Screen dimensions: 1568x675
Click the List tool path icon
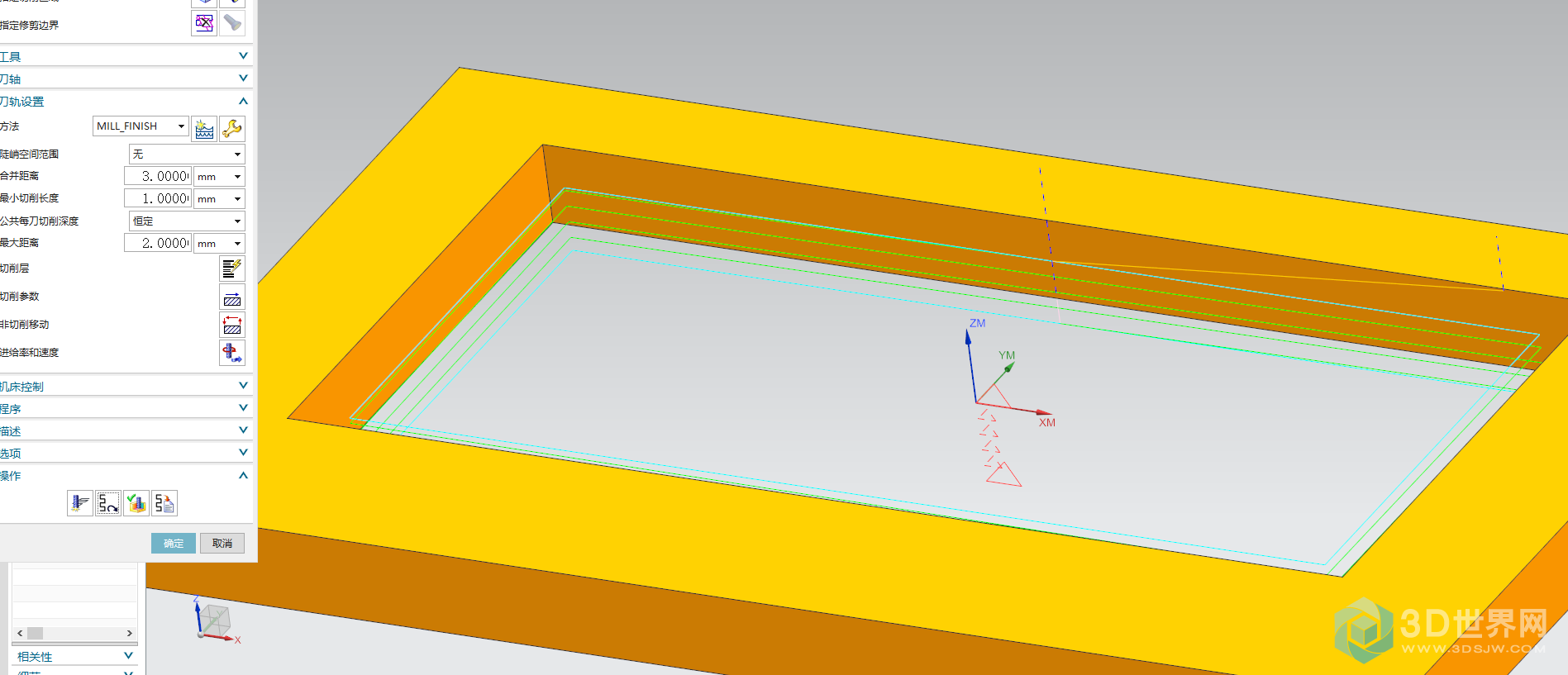click(164, 503)
